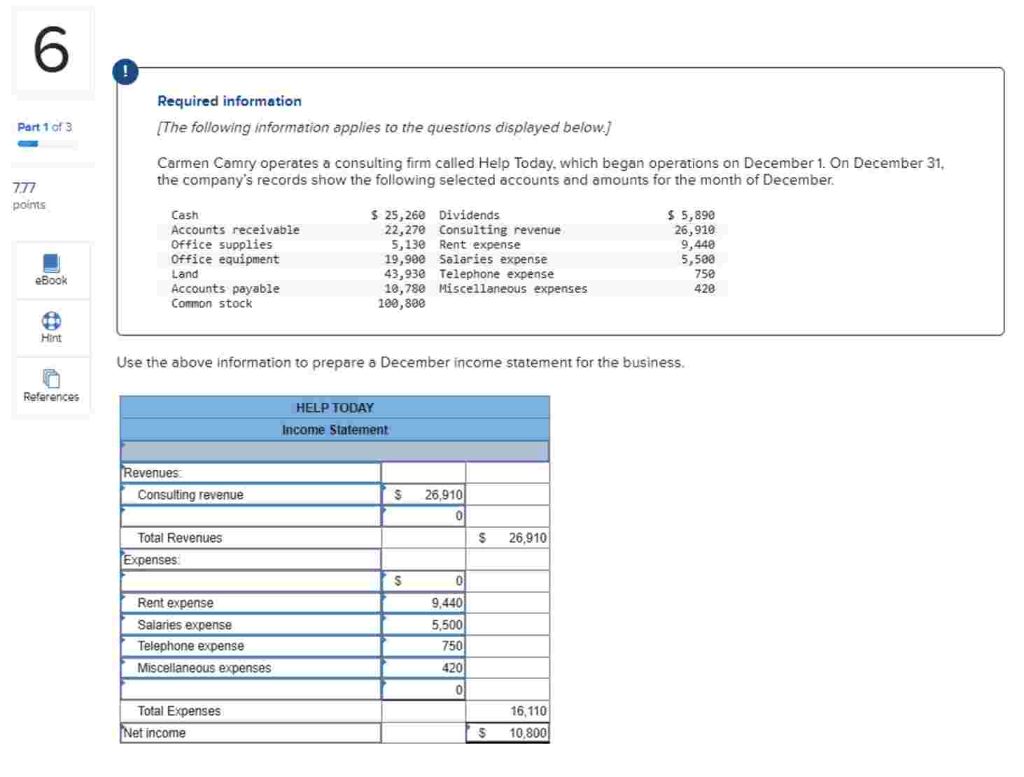Click the 5,500 salaries amount field

(x=423, y=624)
